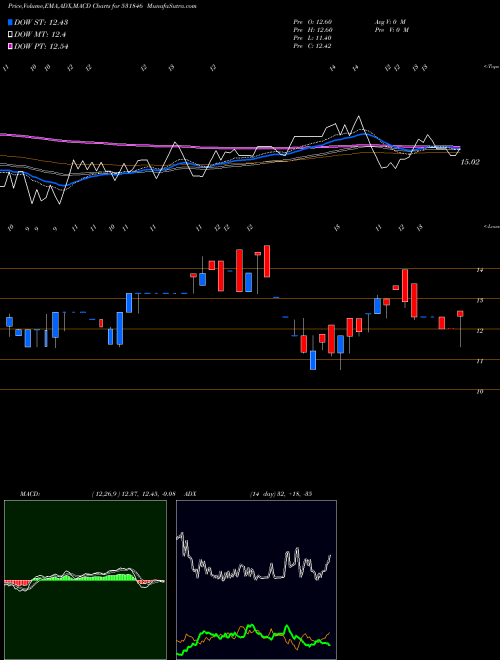Click the 10 price axis label
The height and width of the screenshot is (660, 500).
pyautogui.click(x=479, y=391)
